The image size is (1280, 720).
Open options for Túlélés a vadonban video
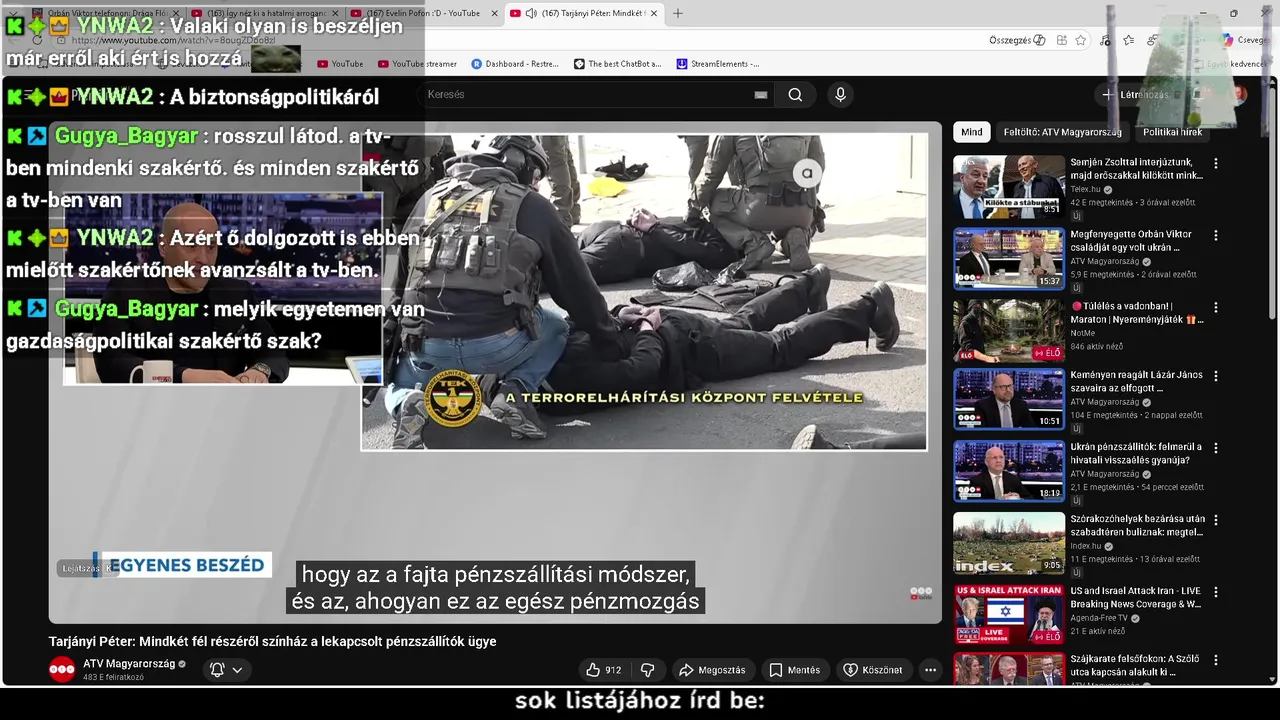point(1216,308)
